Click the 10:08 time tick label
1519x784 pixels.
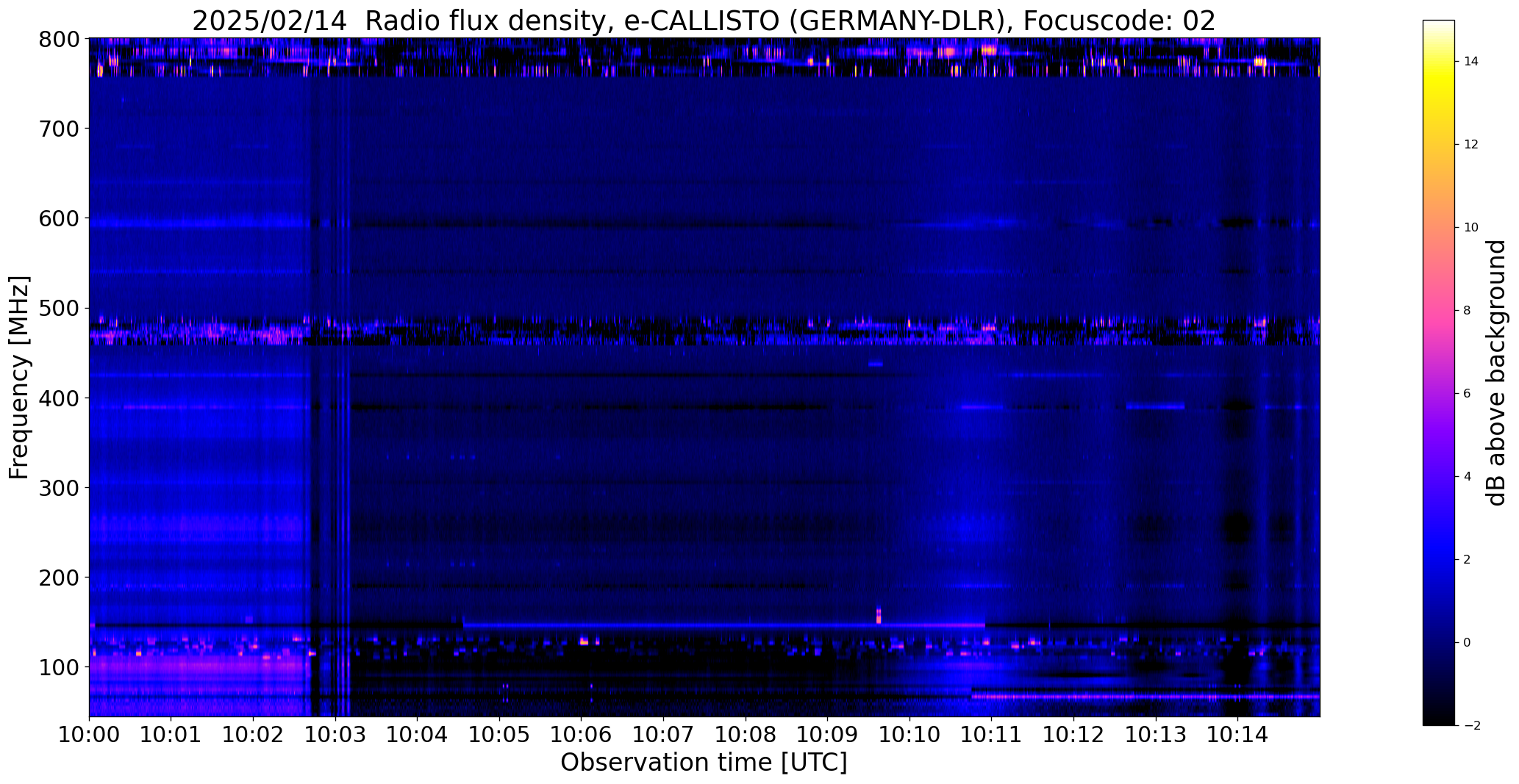[x=746, y=735]
